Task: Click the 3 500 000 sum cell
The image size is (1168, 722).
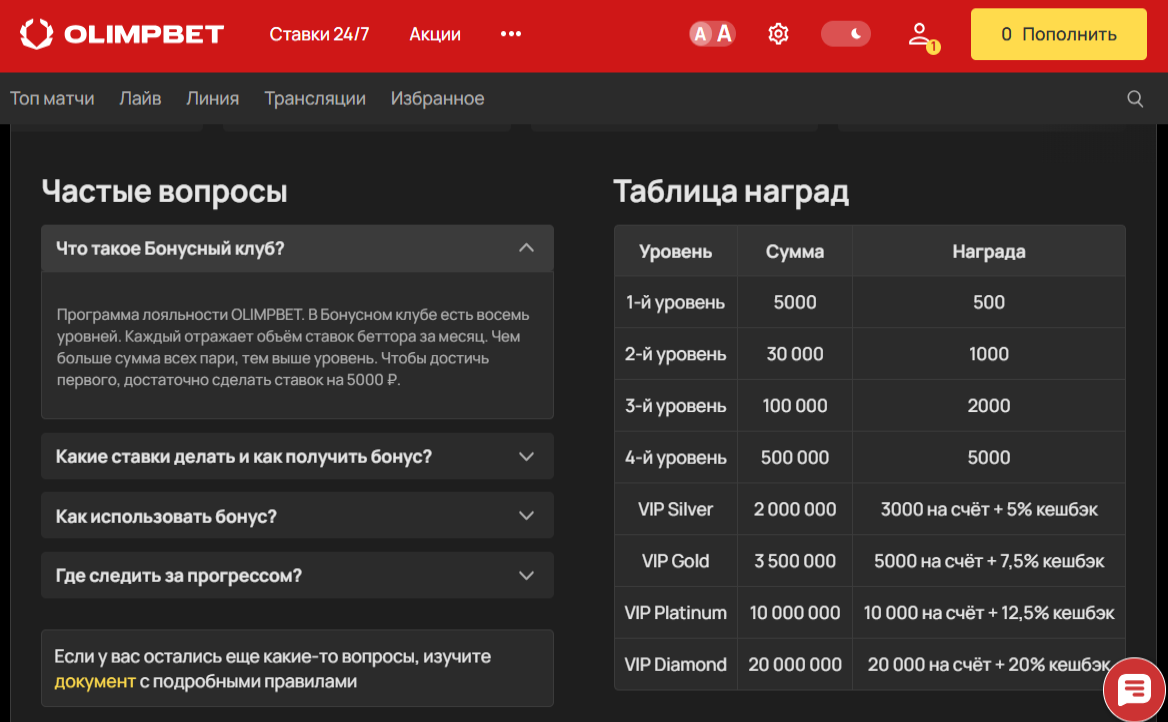Action: (x=795, y=561)
